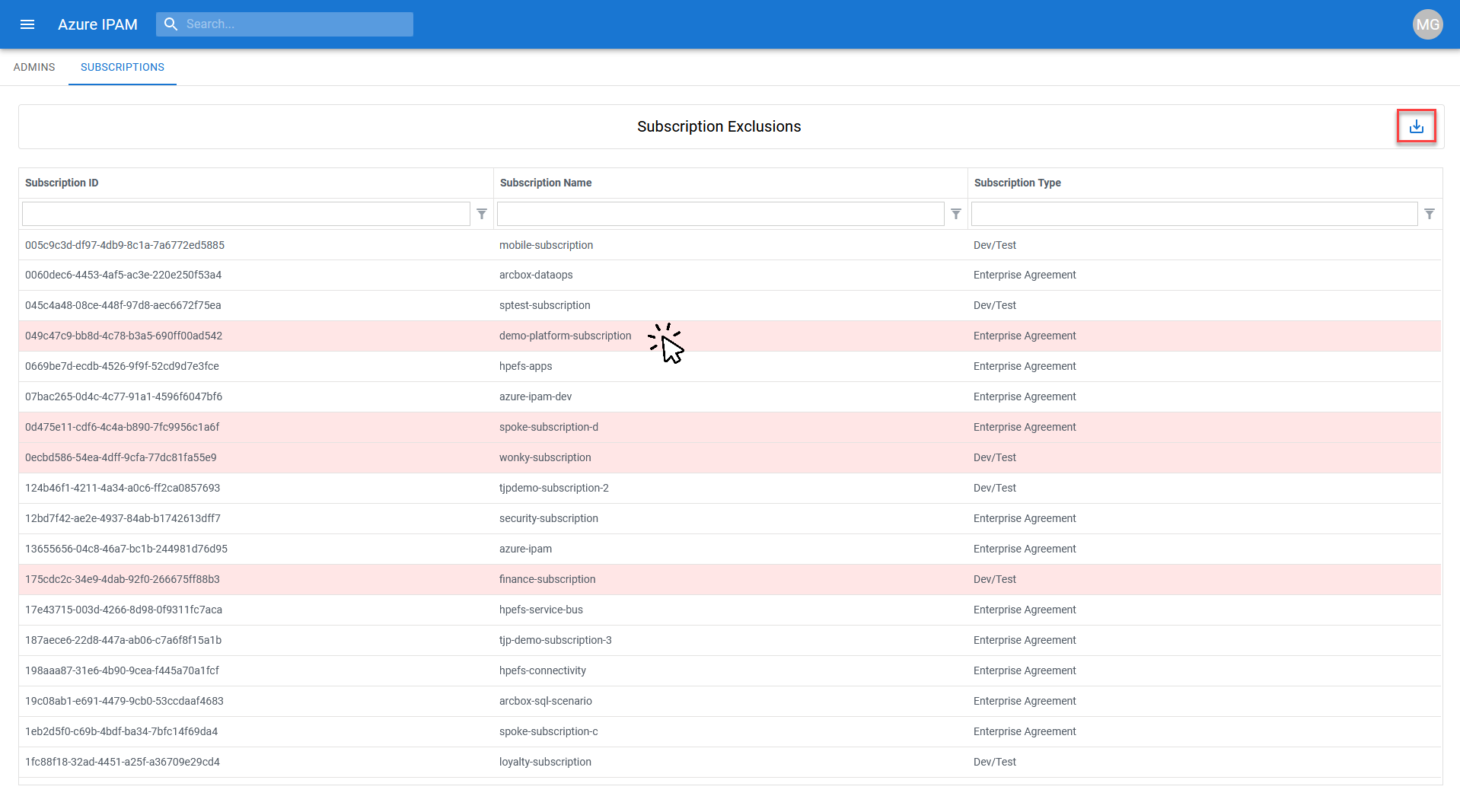
Task: Select the hpefs-connectivity row
Action: pos(730,670)
